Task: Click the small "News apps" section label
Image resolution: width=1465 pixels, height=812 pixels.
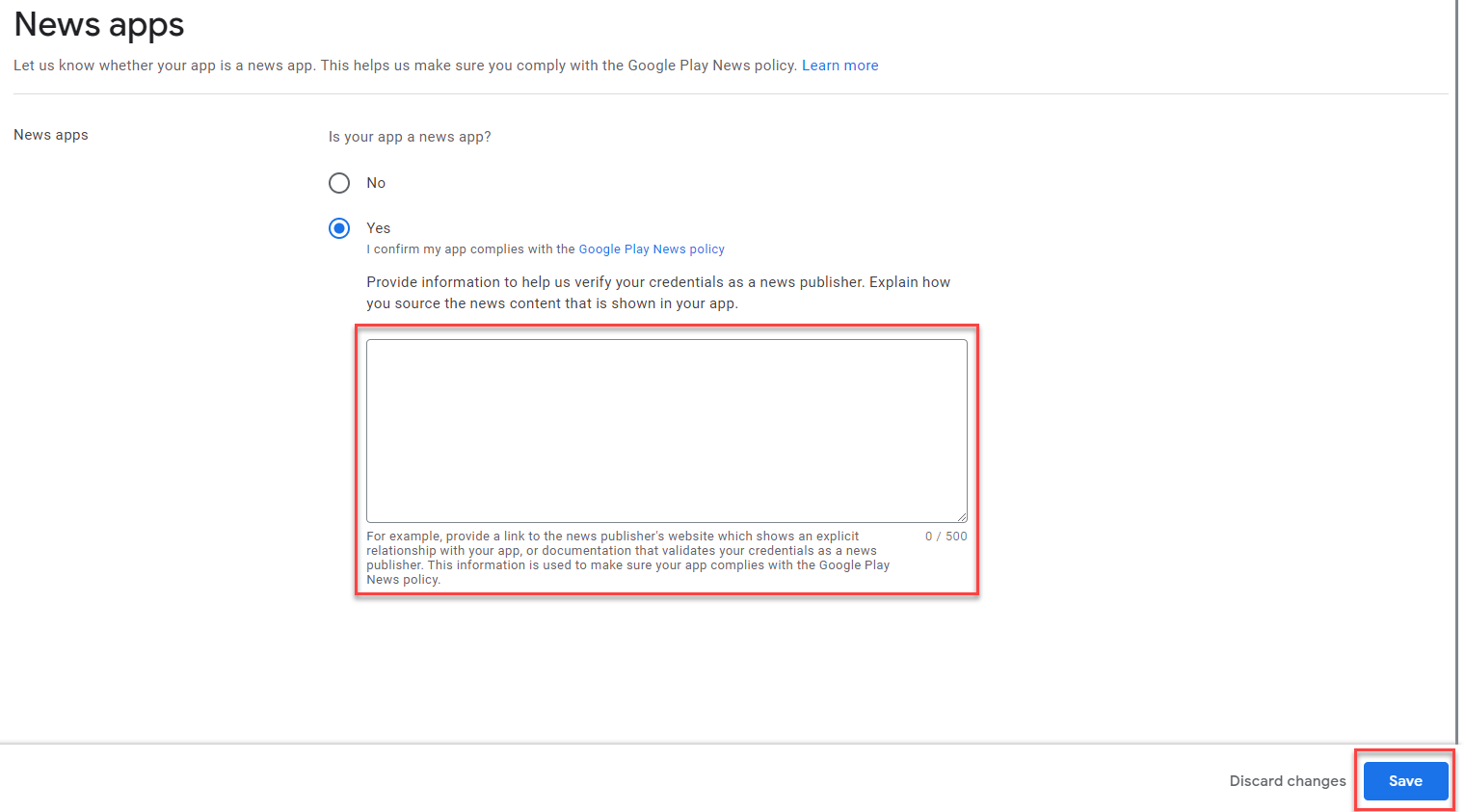Action: tap(51, 135)
